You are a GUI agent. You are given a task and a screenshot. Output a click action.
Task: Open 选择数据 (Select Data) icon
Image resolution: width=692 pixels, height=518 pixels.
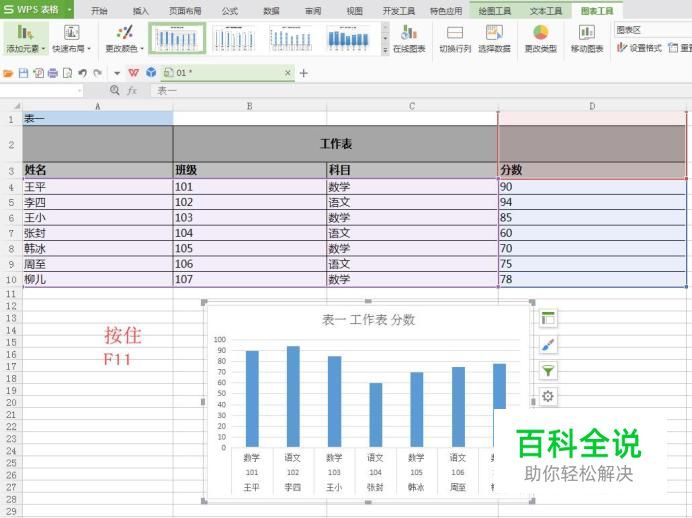pyautogui.click(x=494, y=32)
